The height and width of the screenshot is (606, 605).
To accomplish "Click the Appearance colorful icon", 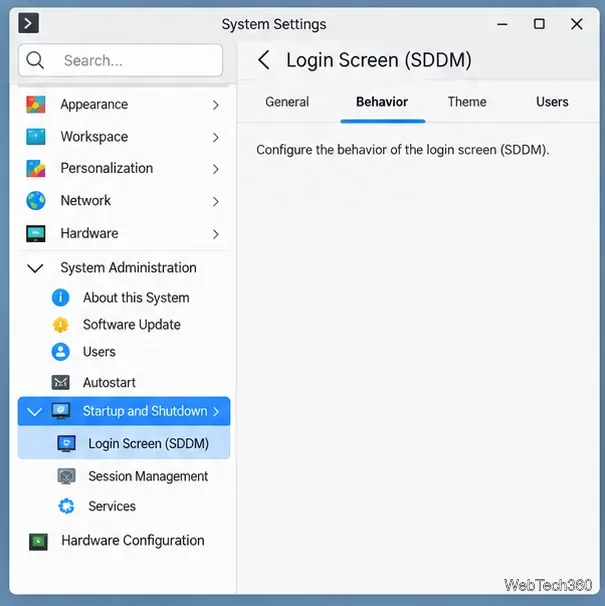I will click(36, 104).
